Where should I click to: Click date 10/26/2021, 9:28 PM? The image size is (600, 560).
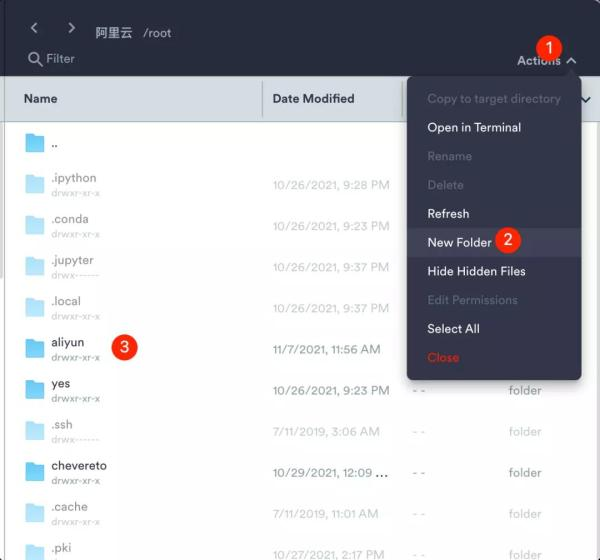tap(331, 185)
